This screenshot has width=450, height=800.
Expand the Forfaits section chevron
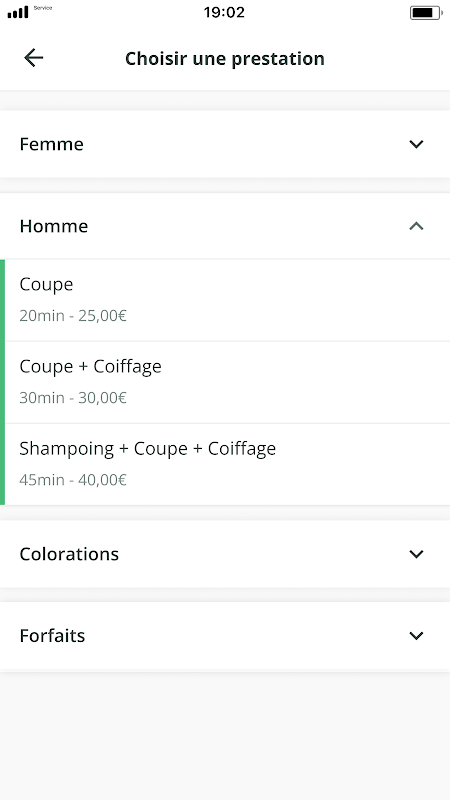416,636
